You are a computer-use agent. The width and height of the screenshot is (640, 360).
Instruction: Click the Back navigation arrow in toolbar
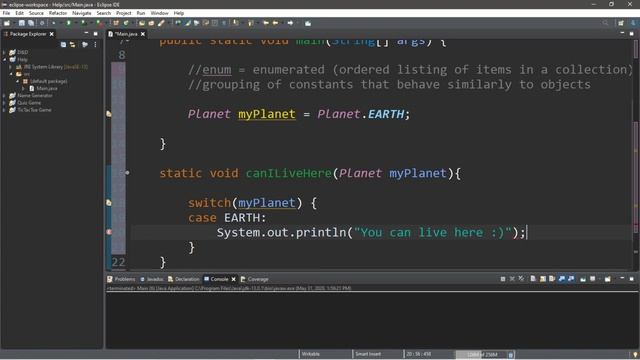point(276,23)
